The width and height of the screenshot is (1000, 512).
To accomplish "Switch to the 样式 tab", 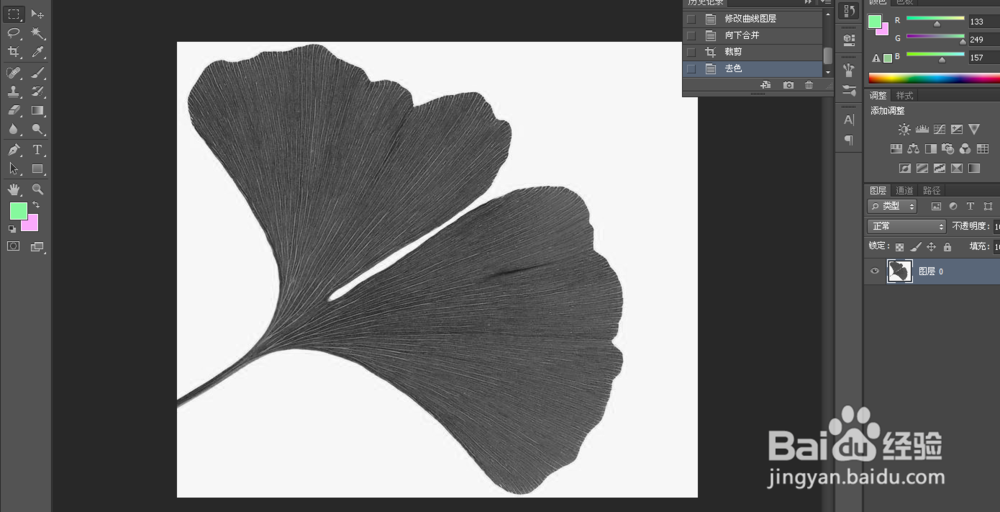I will tap(904, 96).
